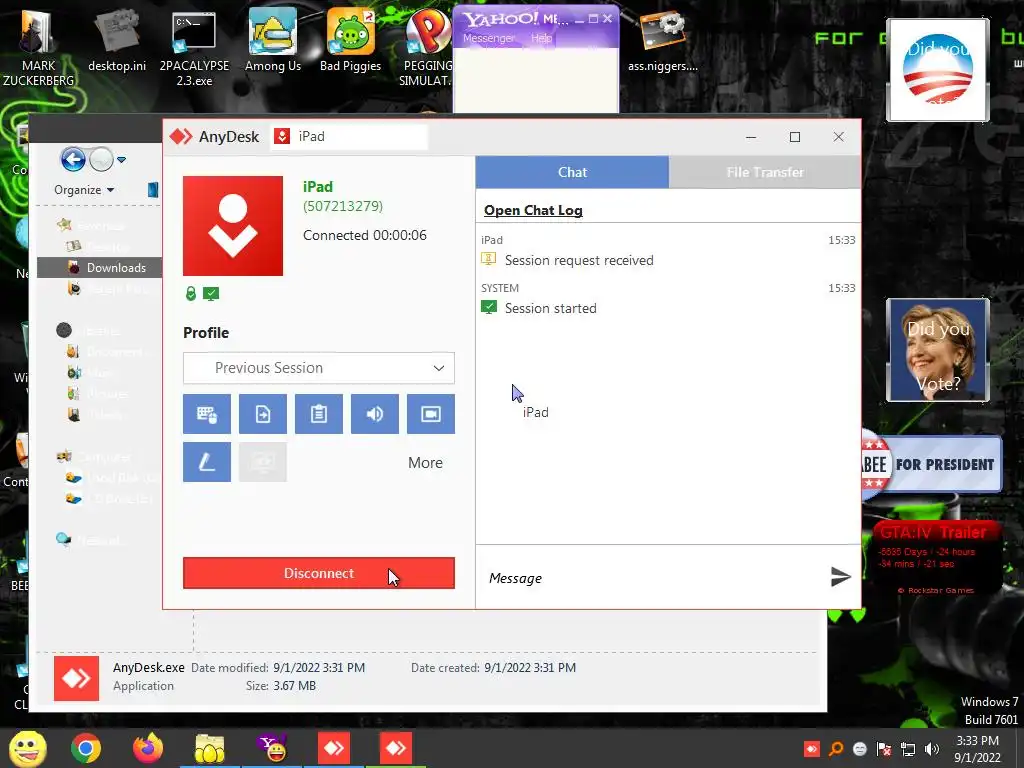Image resolution: width=1024 pixels, height=768 pixels.
Task: Click More permissions link
Action: pyautogui.click(x=425, y=462)
